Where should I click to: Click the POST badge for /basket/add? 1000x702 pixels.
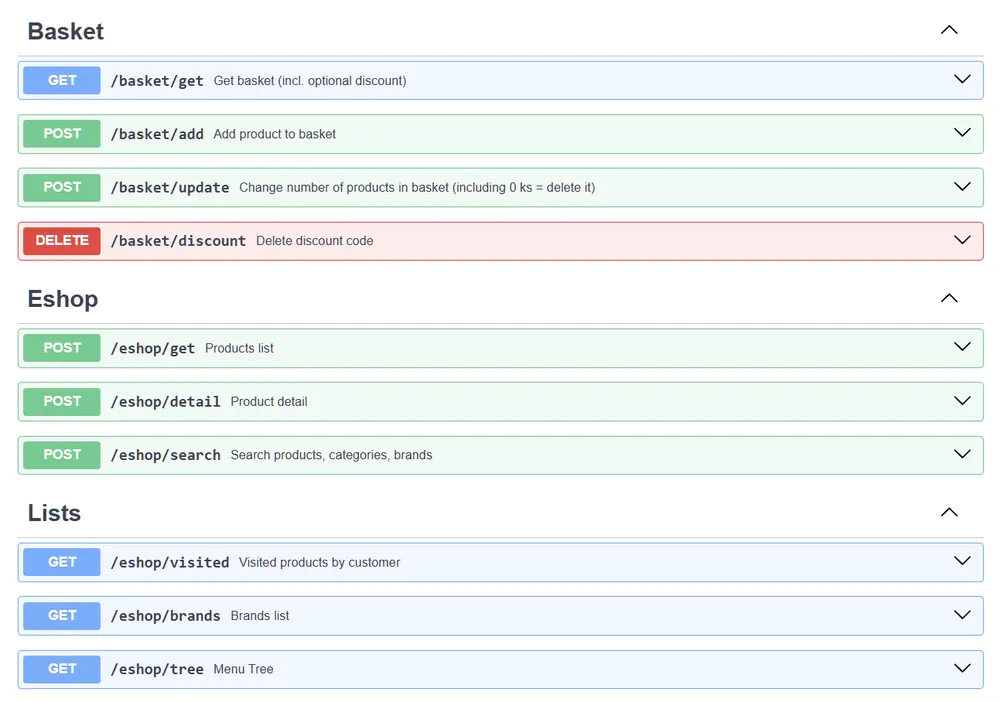[62, 134]
